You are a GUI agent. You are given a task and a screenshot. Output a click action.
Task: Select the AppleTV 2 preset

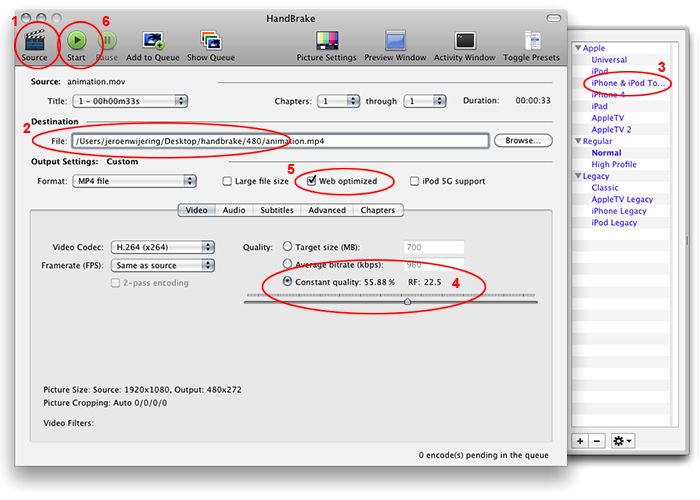pos(611,129)
